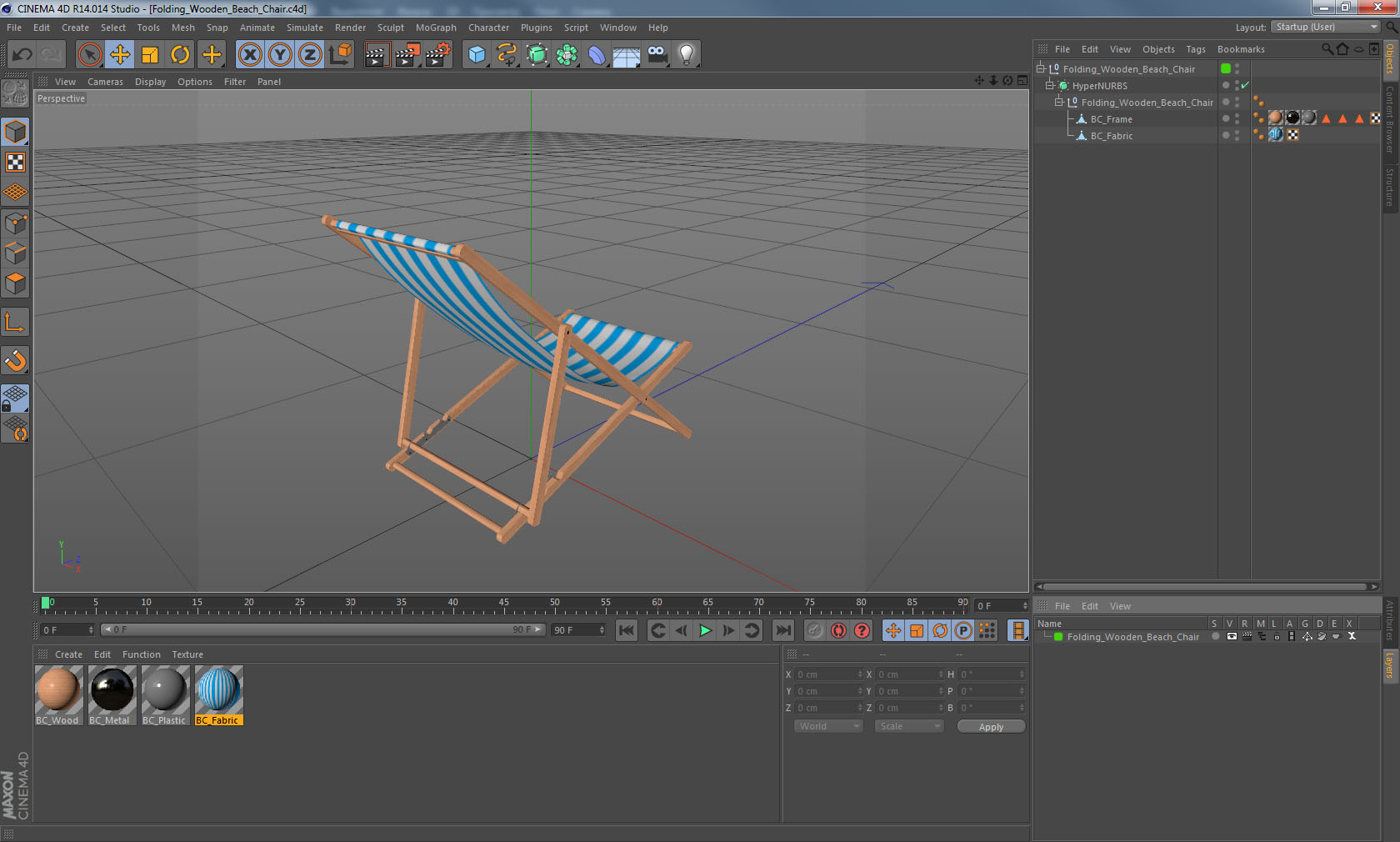Add HyperNURBS generator from toolbar
The width and height of the screenshot is (1400, 842).
(537, 55)
